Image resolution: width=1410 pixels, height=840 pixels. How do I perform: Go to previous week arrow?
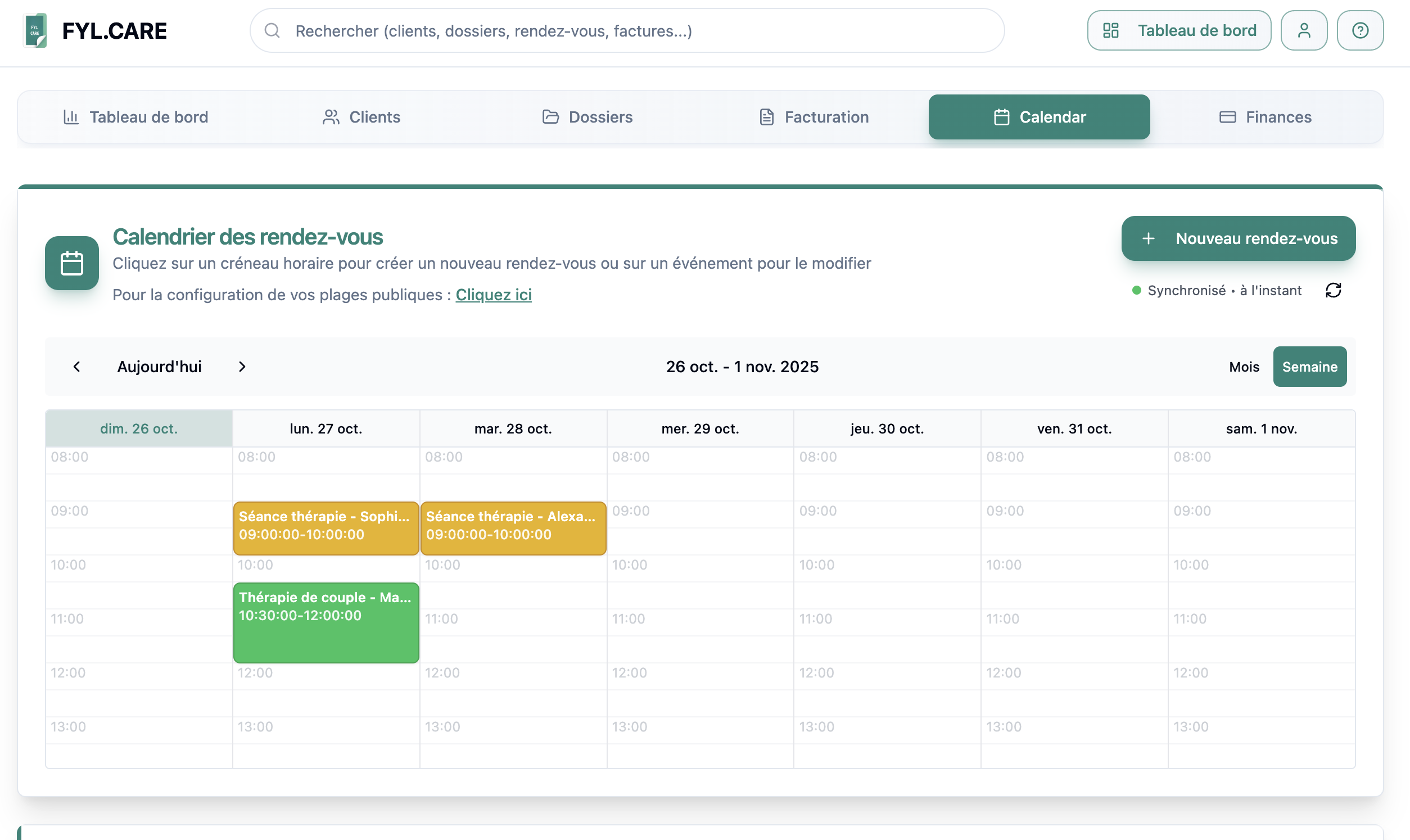[x=76, y=367]
